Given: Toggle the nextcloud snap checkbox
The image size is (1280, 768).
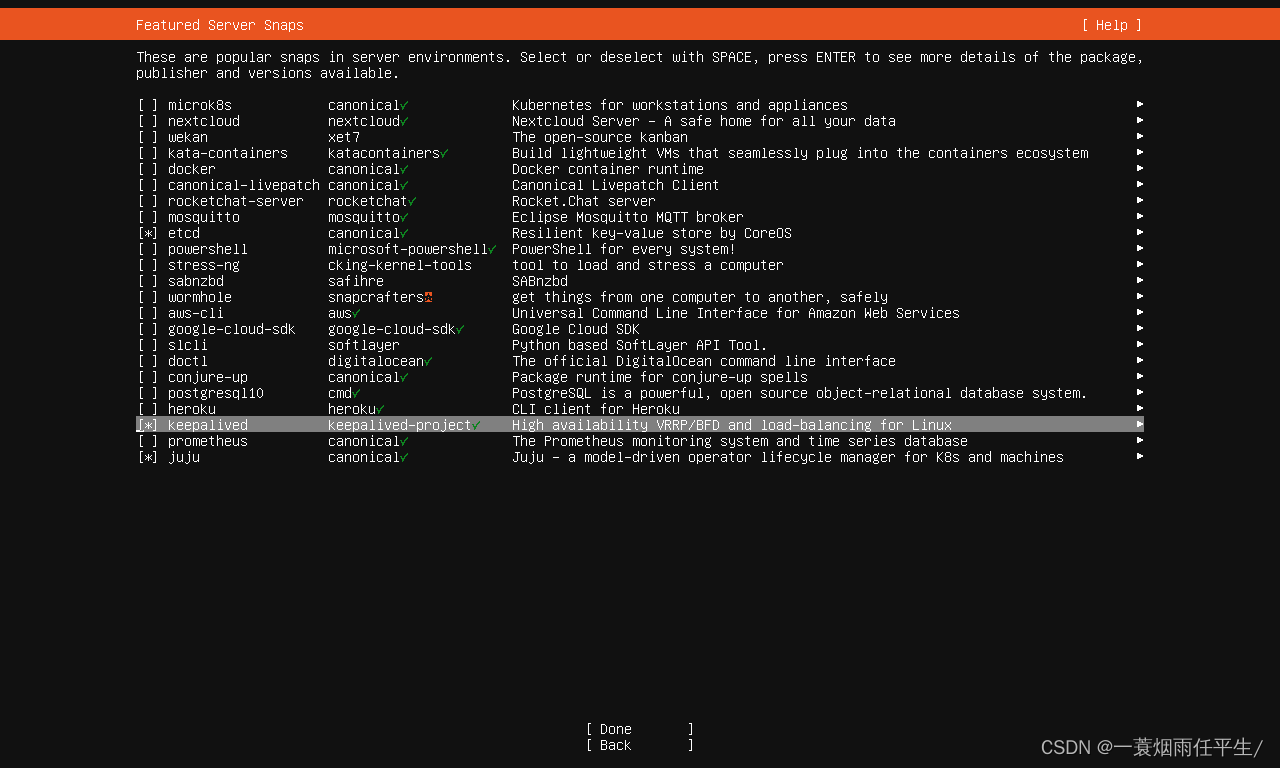Looking at the screenshot, I should point(148,121).
